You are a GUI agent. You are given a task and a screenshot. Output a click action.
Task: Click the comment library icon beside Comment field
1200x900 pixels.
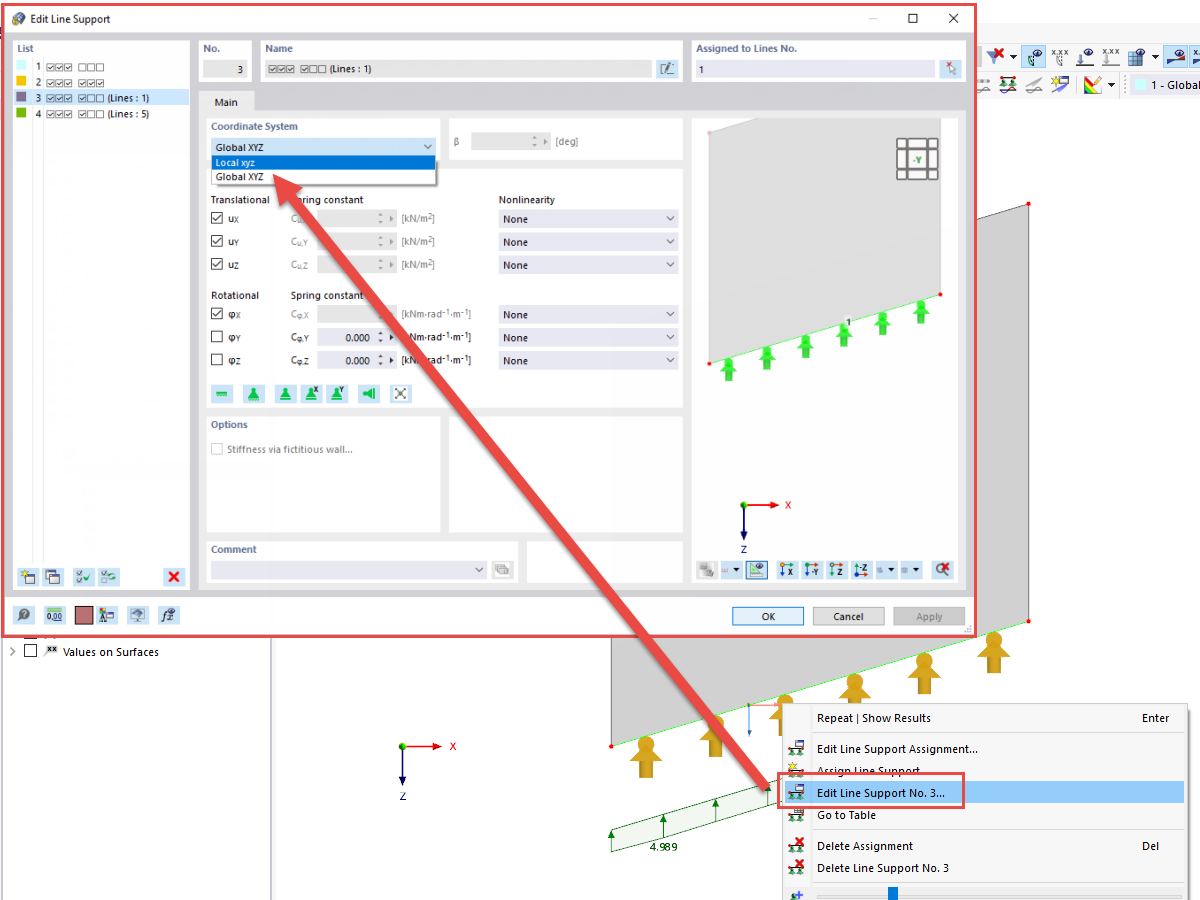(x=502, y=570)
